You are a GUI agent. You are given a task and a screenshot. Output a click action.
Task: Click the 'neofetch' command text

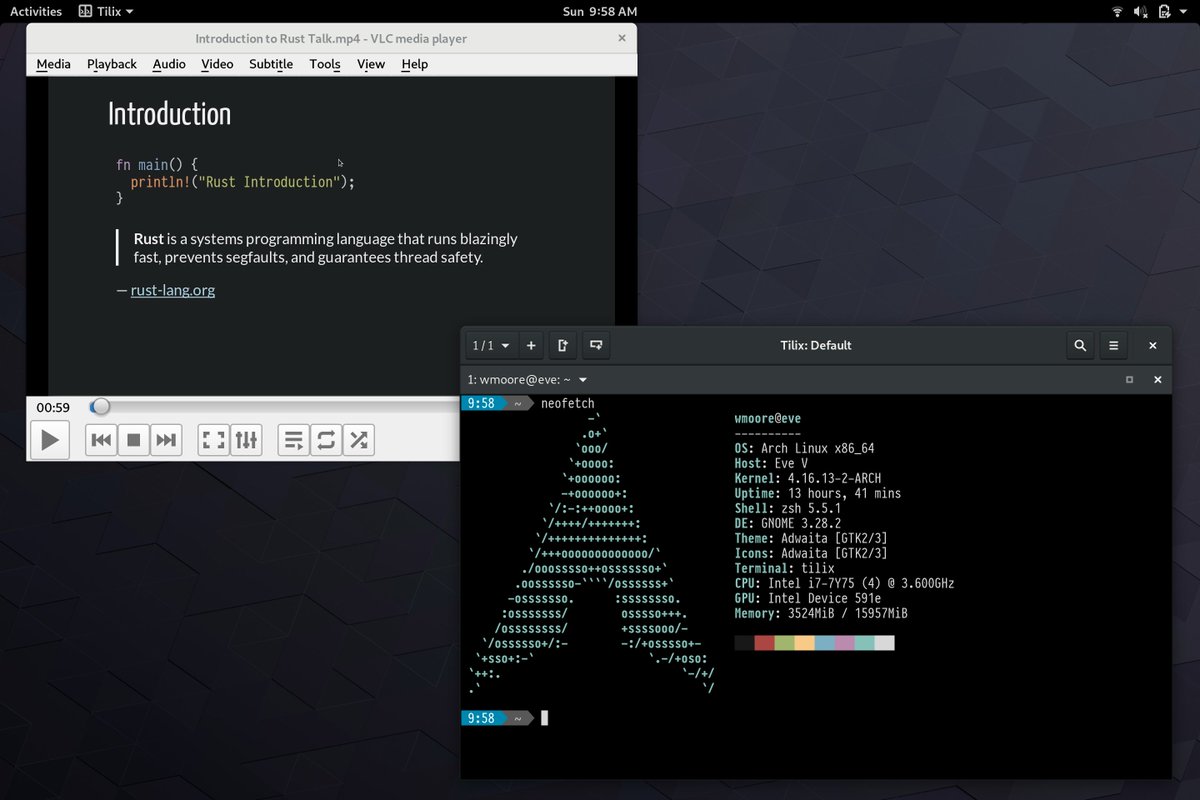568,403
